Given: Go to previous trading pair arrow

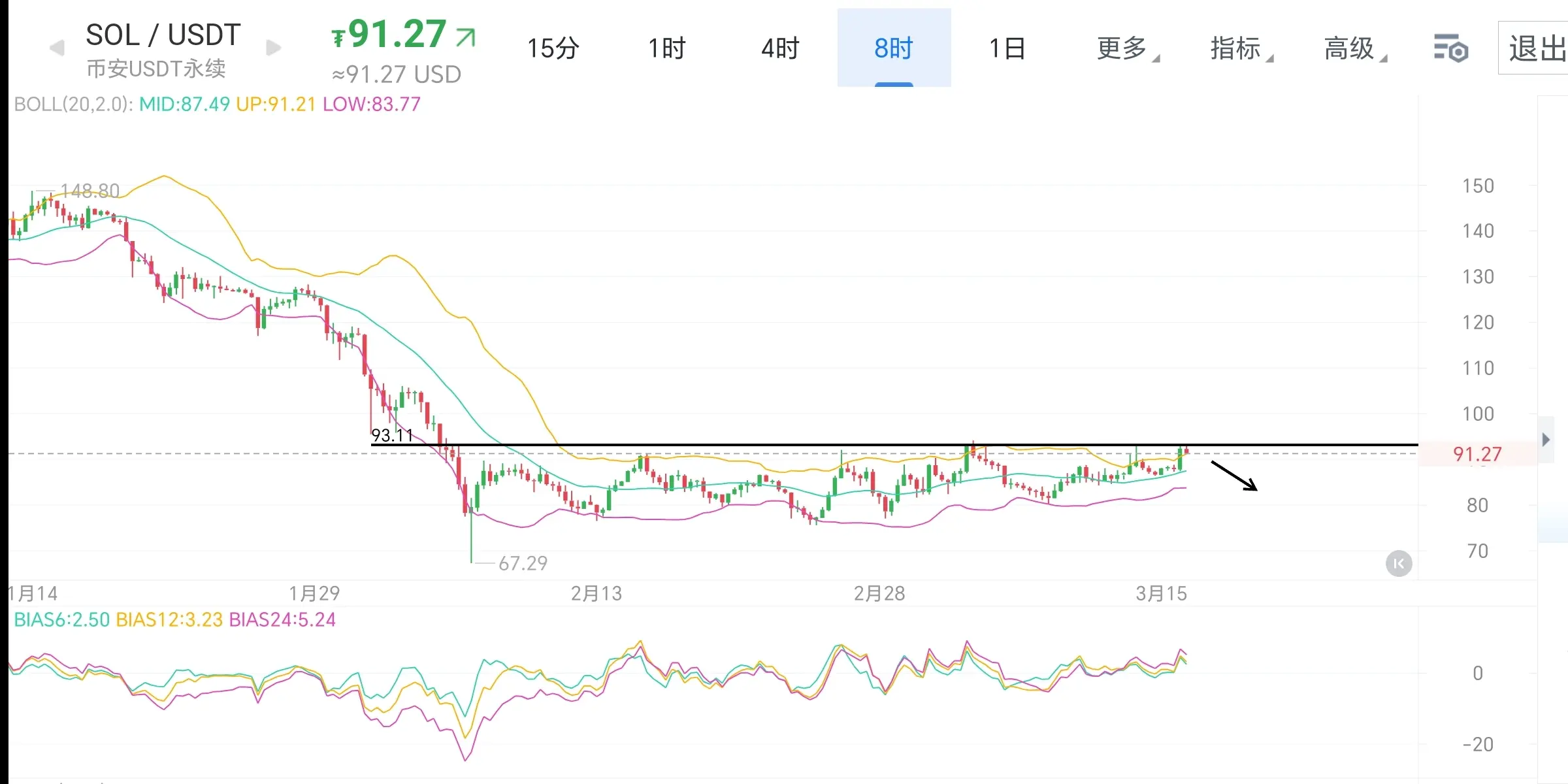Looking at the screenshot, I should point(57,48).
